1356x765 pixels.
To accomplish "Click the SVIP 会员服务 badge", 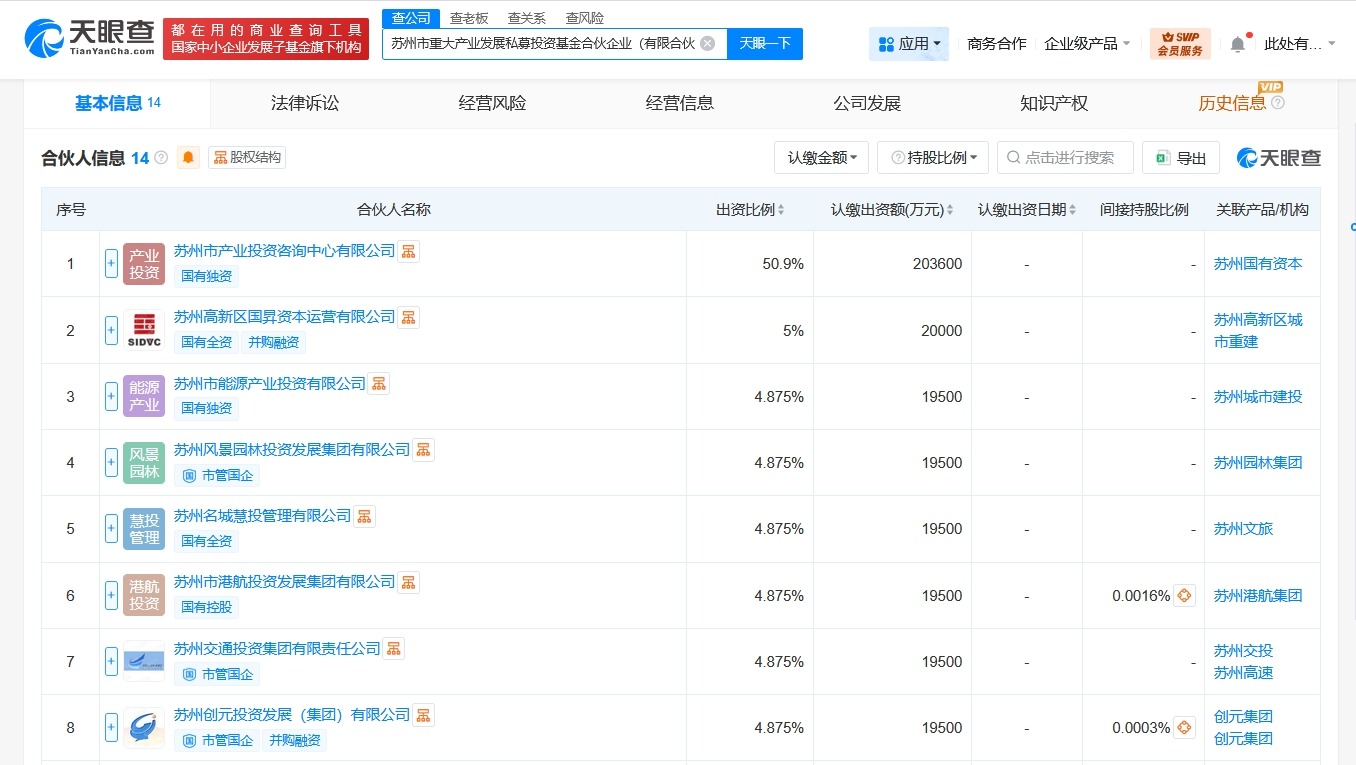I will click(x=1180, y=43).
